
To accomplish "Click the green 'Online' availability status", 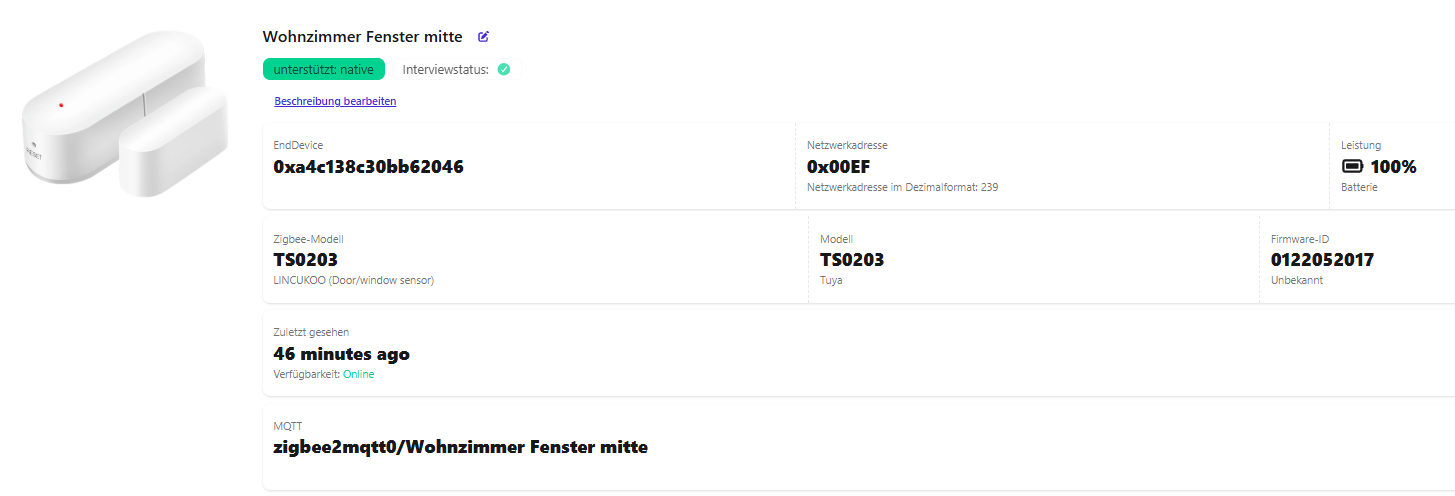I will [358, 374].
